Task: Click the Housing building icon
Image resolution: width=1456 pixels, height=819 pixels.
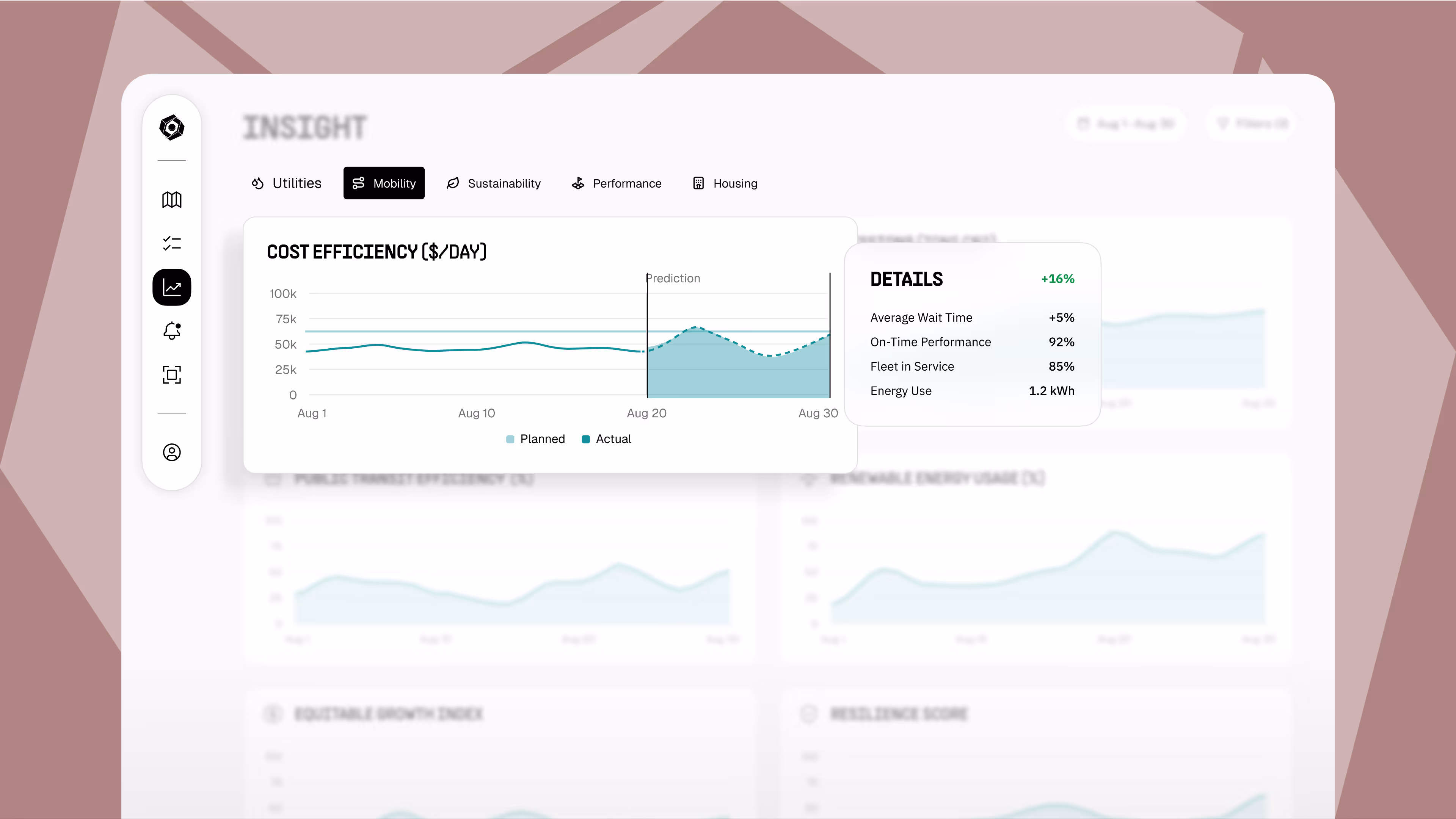Action: coord(698,183)
